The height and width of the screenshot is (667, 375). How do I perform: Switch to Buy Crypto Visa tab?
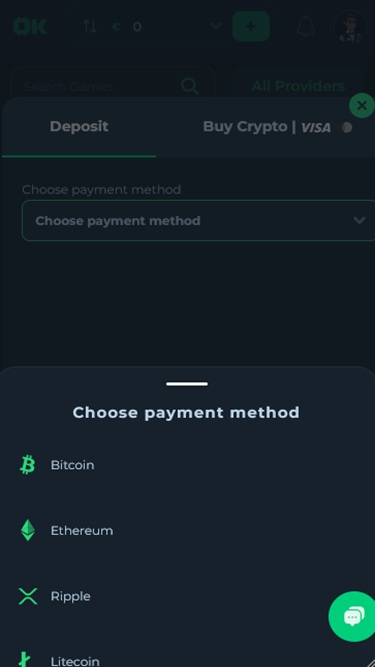(x=267, y=127)
